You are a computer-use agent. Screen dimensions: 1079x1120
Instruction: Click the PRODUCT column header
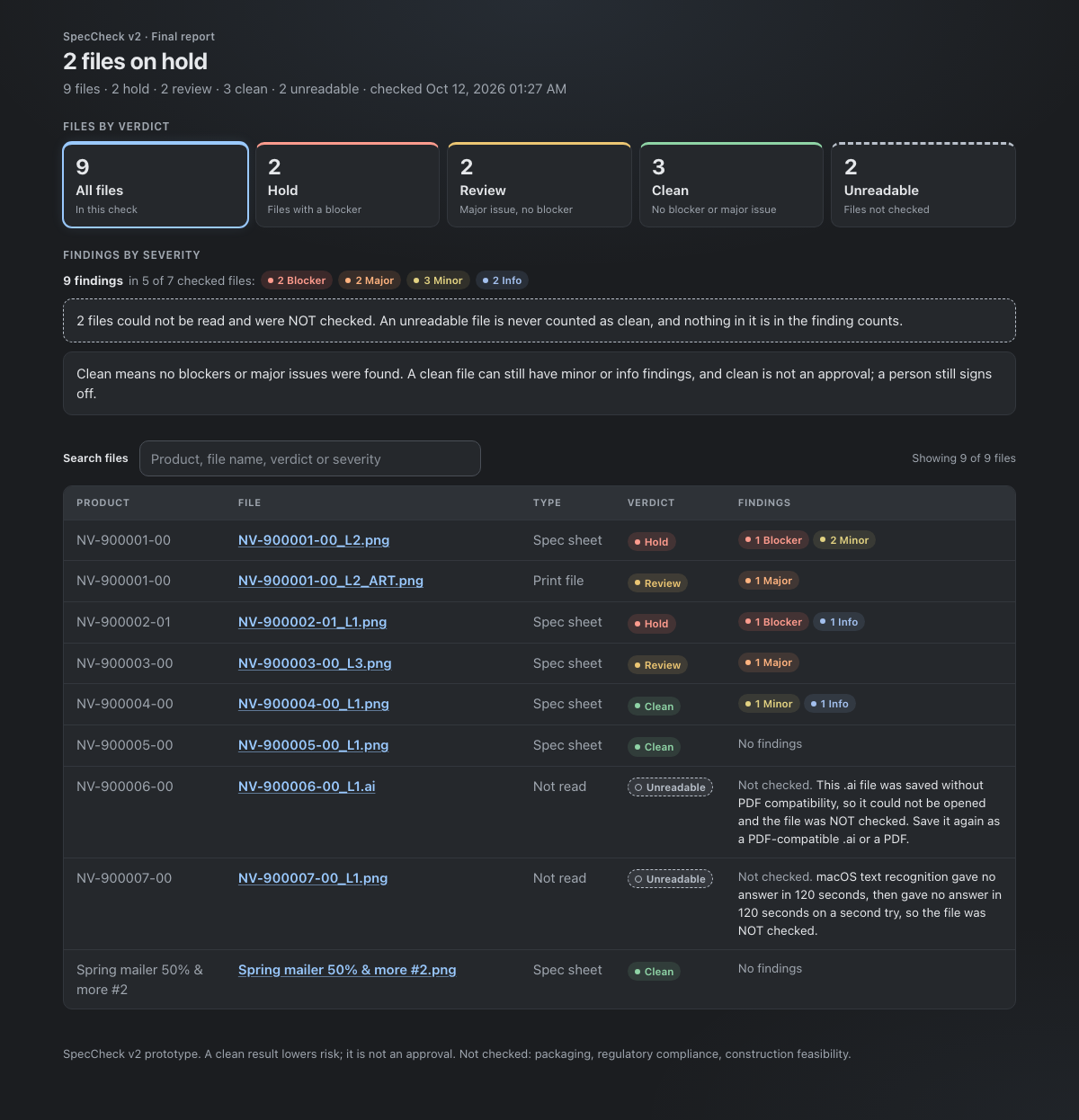[x=103, y=503]
